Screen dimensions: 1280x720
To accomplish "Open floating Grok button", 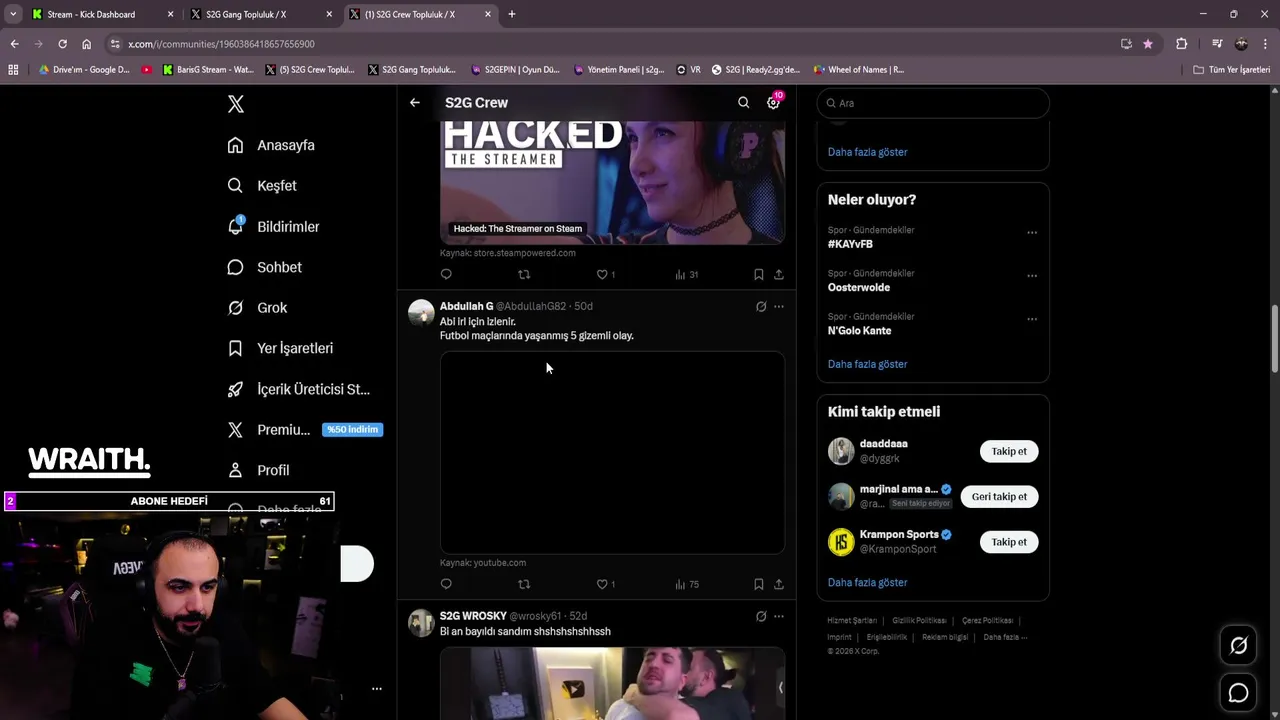I will point(1238,646).
